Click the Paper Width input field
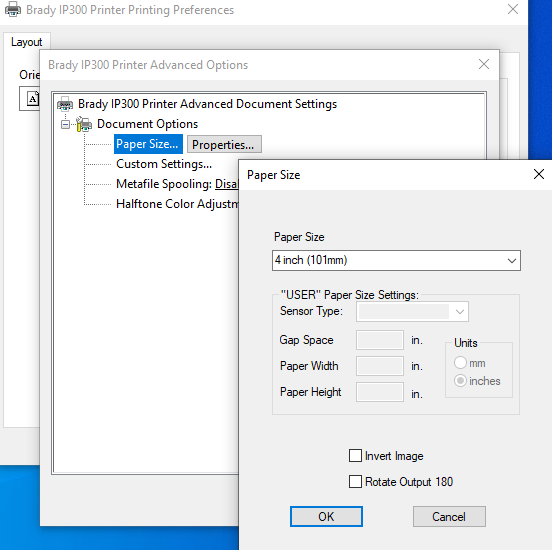The image size is (552, 550). click(380, 366)
